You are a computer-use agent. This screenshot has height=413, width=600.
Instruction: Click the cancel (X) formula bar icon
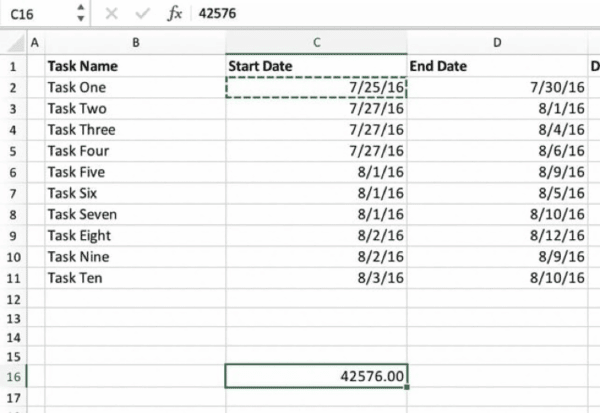(x=112, y=16)
